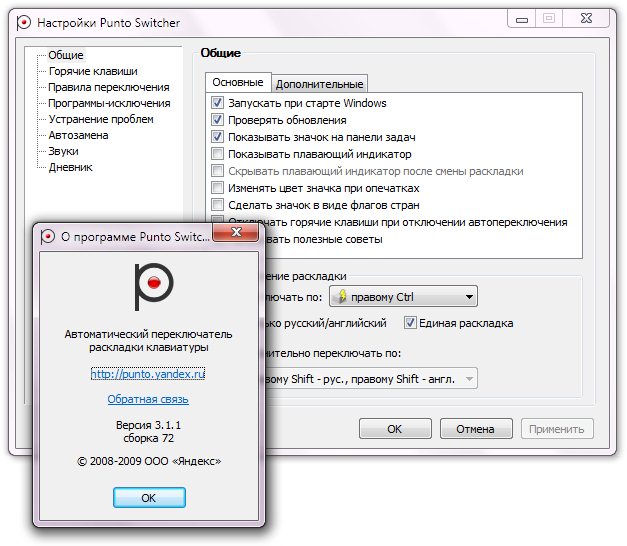This screenshot has height=546, width=627.
Task: Click the "Обратная связь" link
Action: (x=148, y=399)
